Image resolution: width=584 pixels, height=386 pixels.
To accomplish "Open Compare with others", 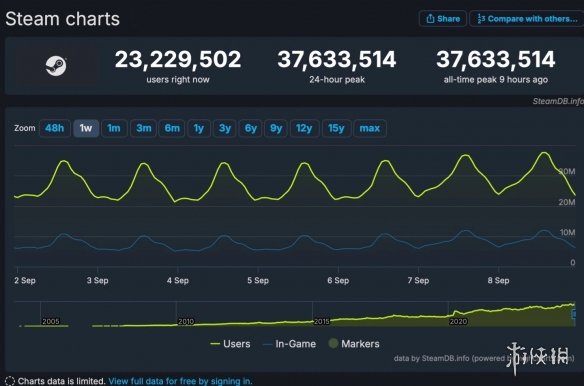I will click(527, 19).
